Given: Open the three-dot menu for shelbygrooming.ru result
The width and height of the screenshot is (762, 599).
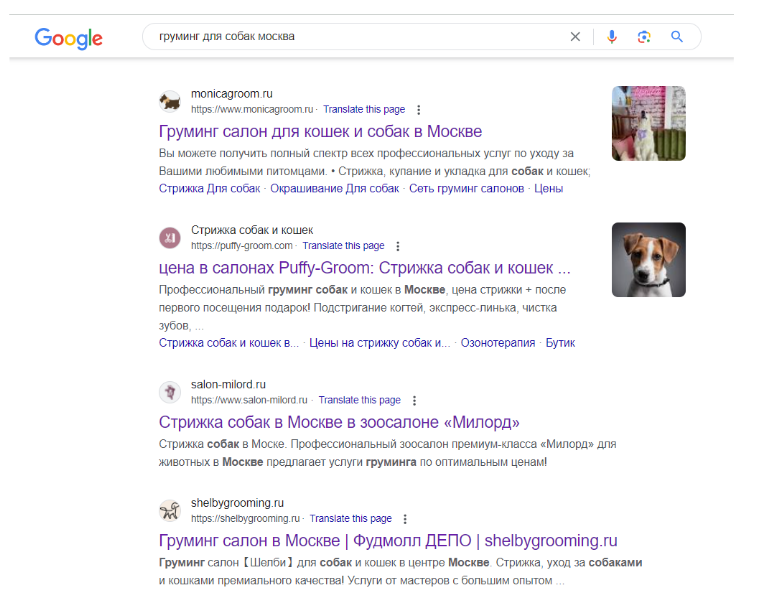Looking at the screenshot, I should point(405,519).
